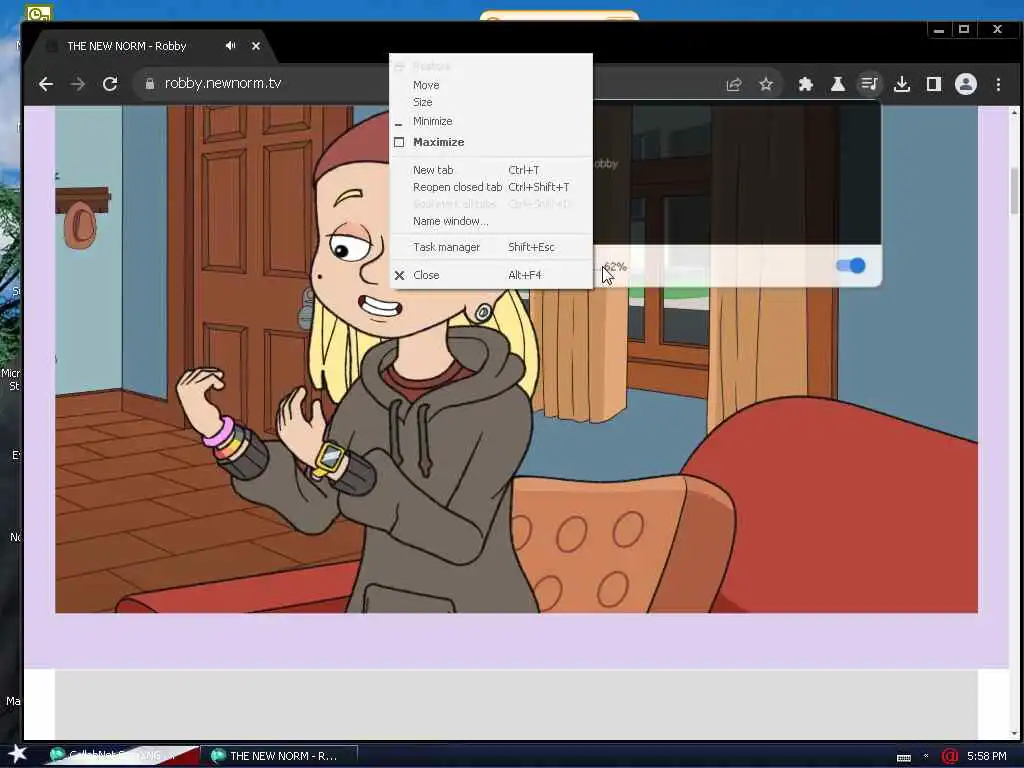Select Maximize in the window menu

[x=491, y=142]
